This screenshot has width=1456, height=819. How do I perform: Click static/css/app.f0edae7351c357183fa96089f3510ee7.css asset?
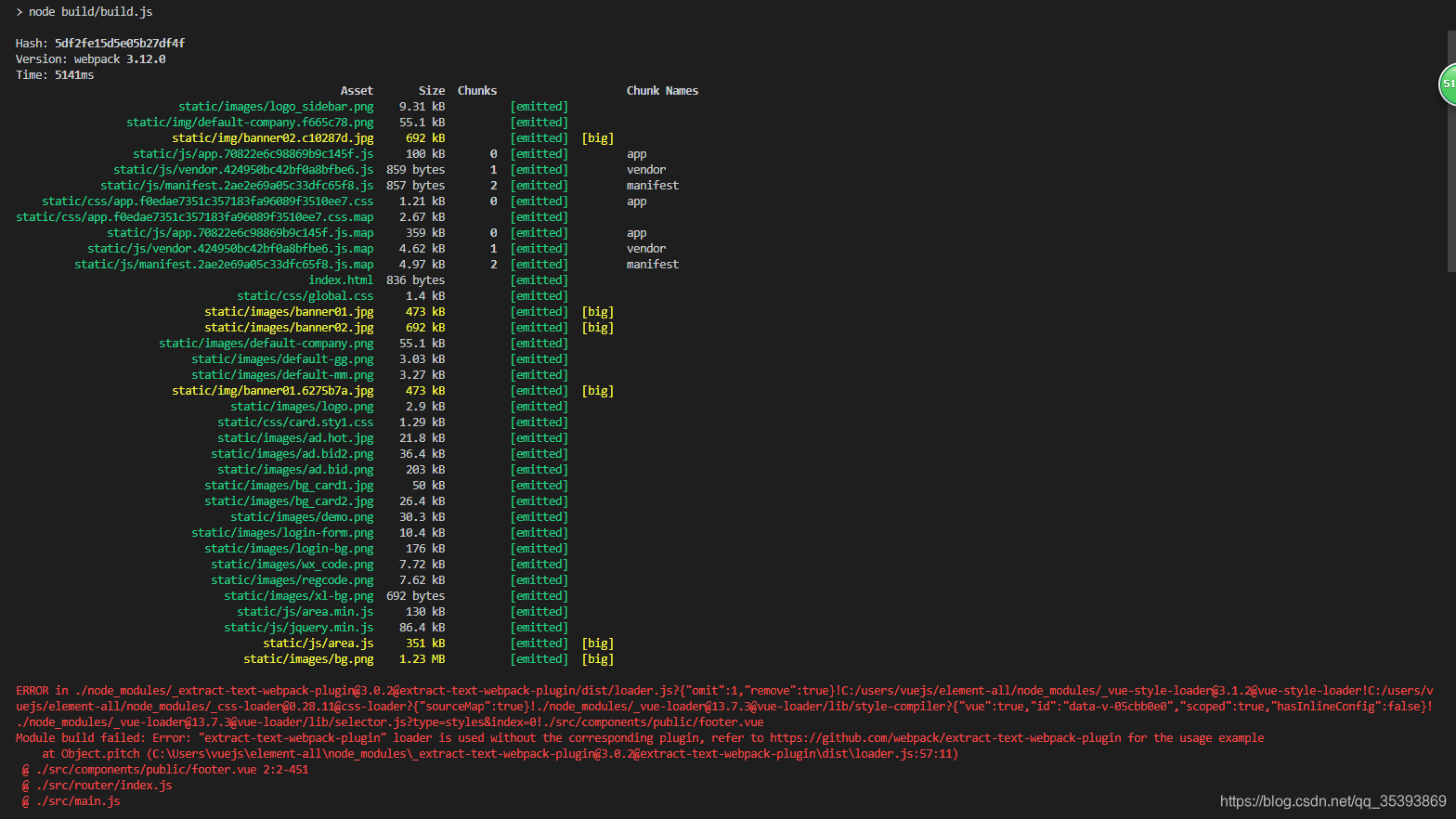coord(208,201)
